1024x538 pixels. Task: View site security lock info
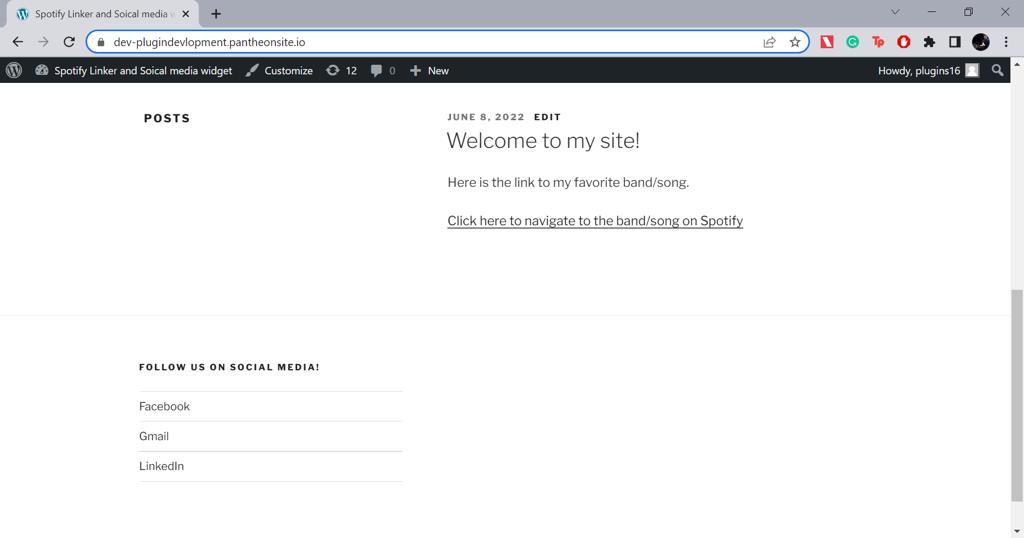101,42
